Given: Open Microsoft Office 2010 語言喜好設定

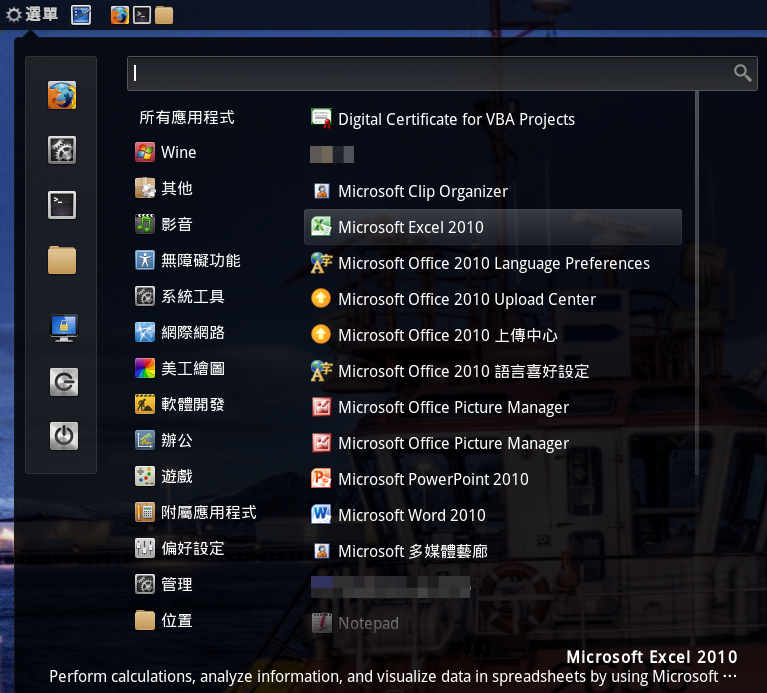Looking at the screenshot, I should [x=493, y=371].
